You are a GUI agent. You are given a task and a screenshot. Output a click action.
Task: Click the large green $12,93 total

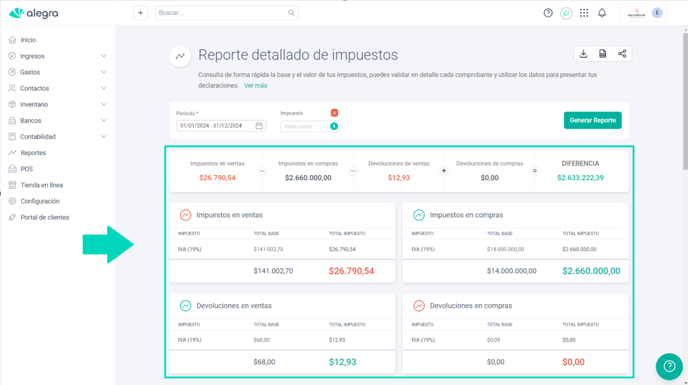(x=342, y=362)
